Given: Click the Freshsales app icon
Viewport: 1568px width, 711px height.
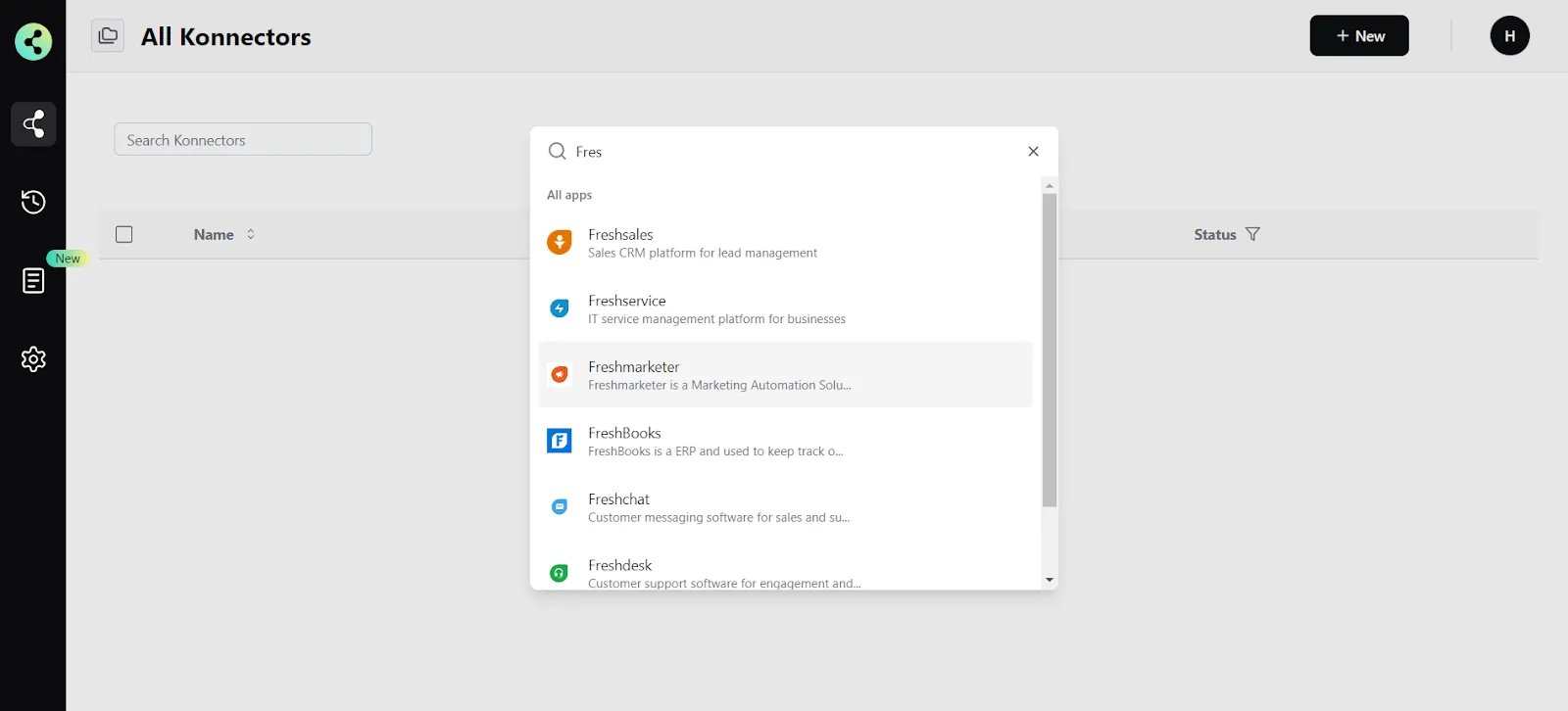Looking at the screenshot, I should (x=560, y=242).
